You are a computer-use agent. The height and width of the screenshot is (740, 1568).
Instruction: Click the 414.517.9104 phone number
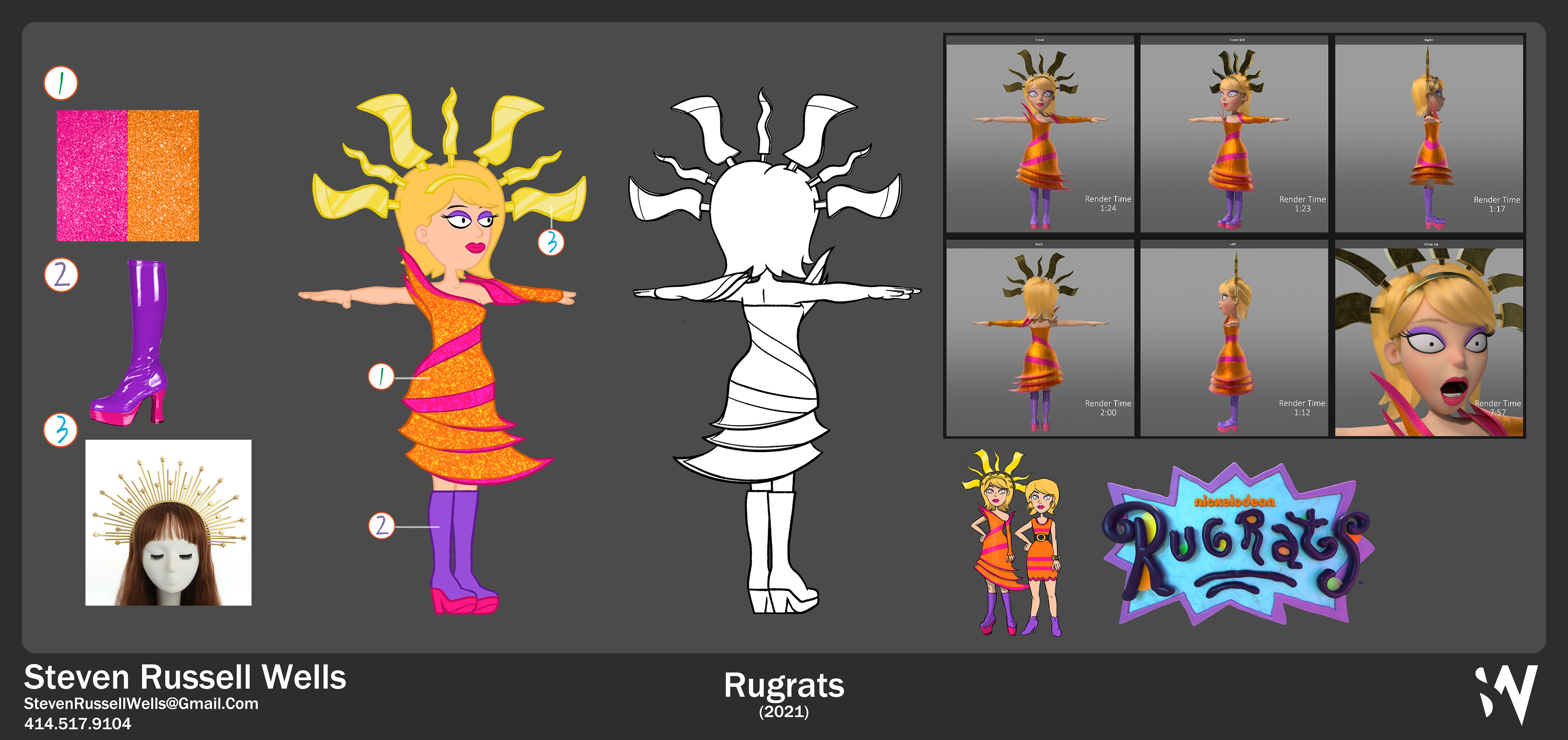77,724
